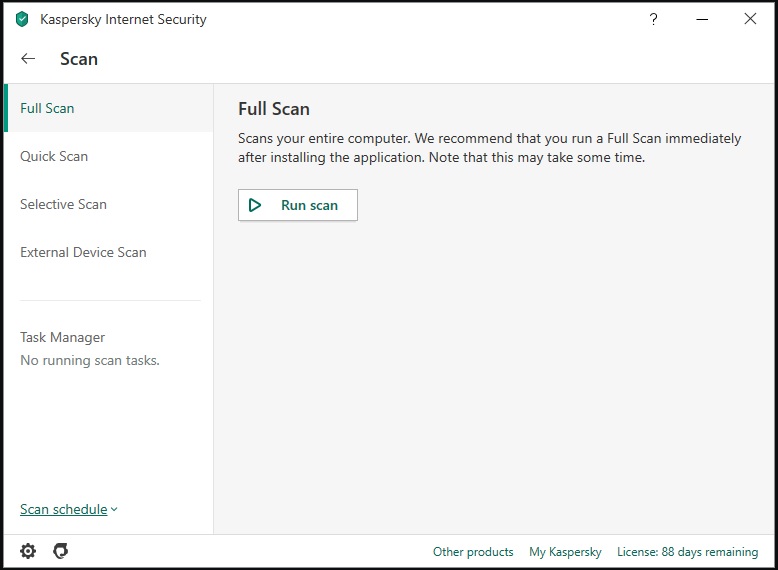This screenshot has width=778, height=570.
Task: Open the Other products link
Action: click(473, 552)
